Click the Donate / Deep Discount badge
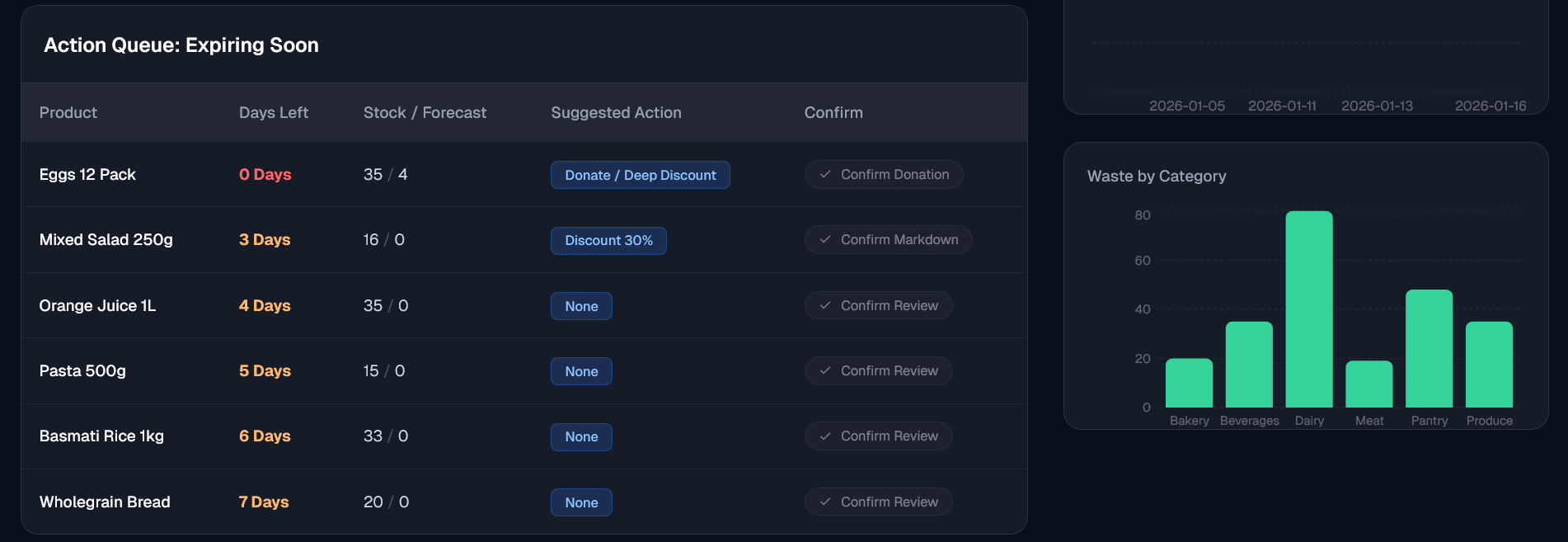This screenshot has height=542, width=1568. point(640,175)
